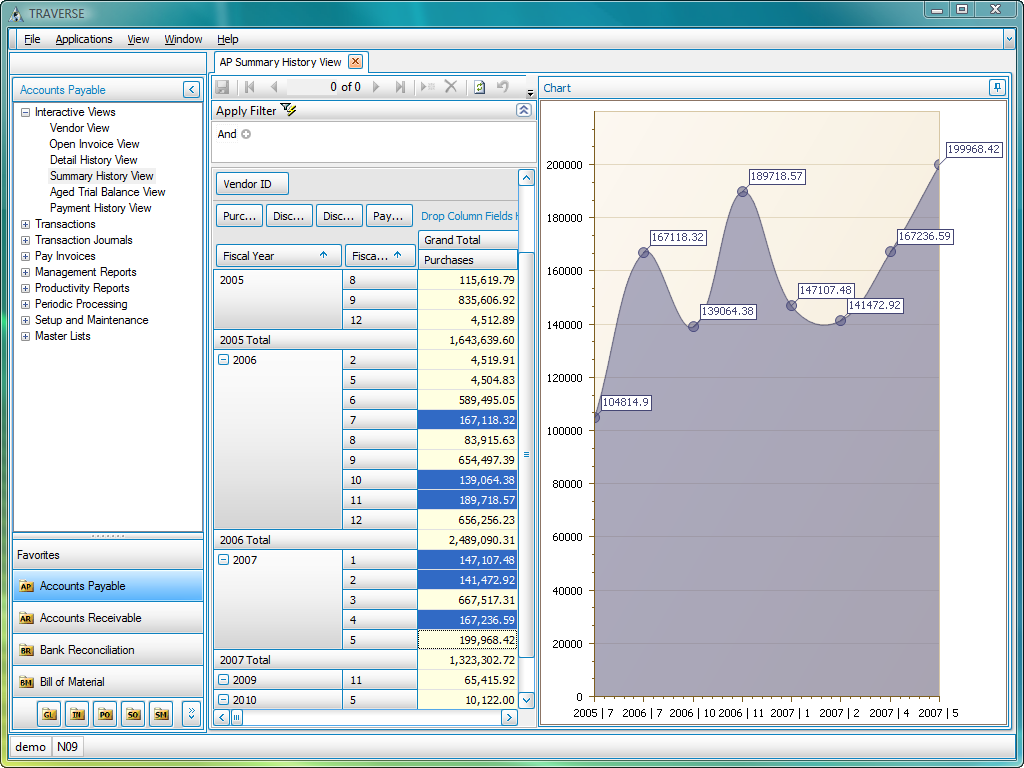Open Vendor View in the tree
This screenshot has width=1024, height=768.
click(x=79, y=128)
